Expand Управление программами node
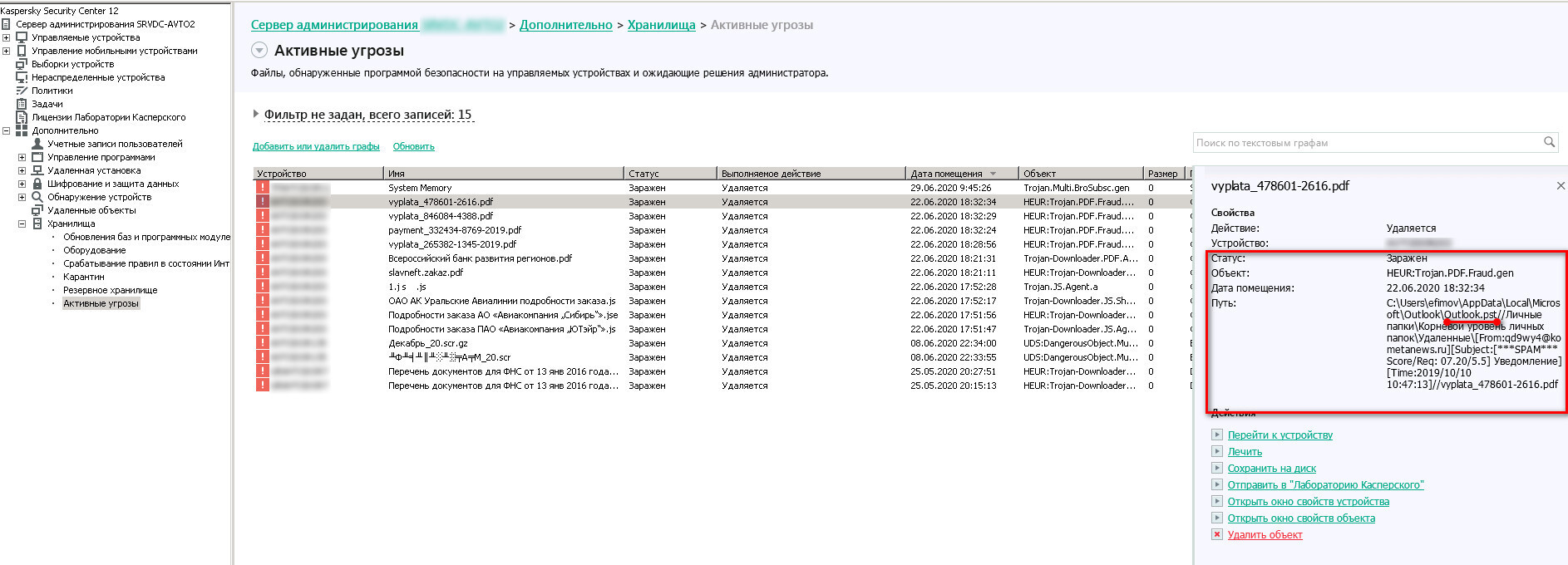The height and width of the screenshot is (565, 1568). pyautogui.click(x=22, y=157)
